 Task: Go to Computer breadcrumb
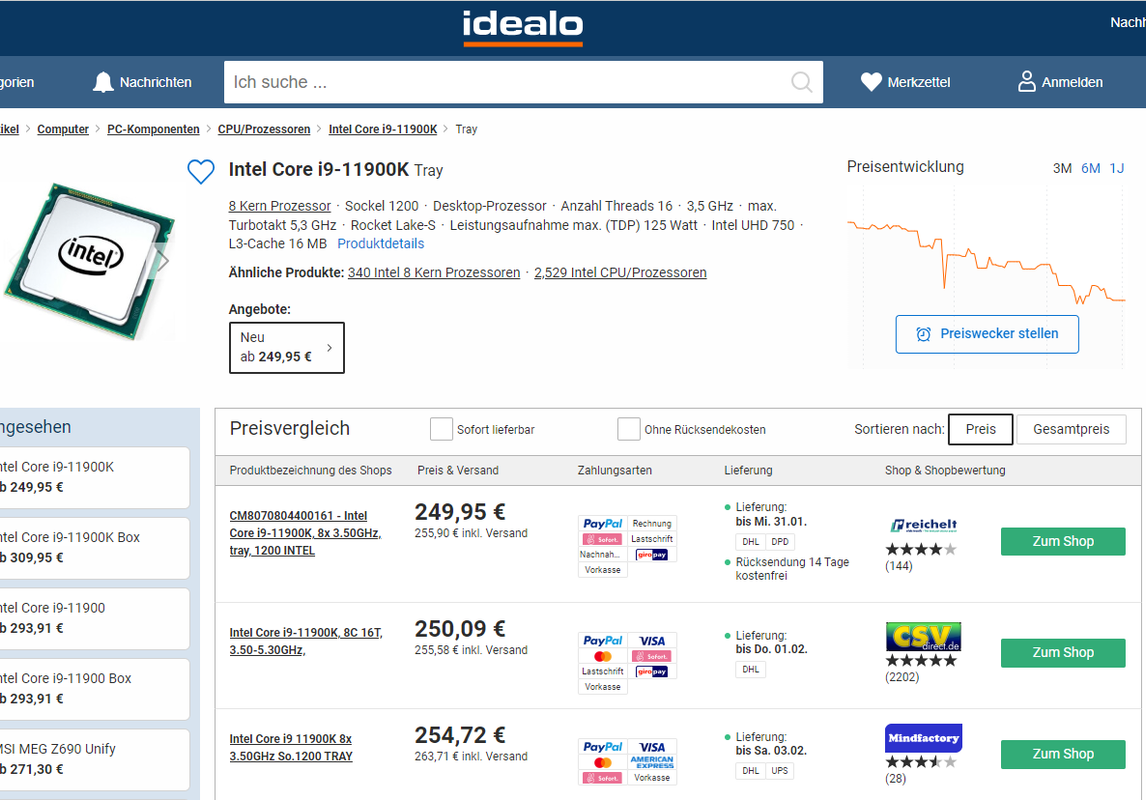63,129
